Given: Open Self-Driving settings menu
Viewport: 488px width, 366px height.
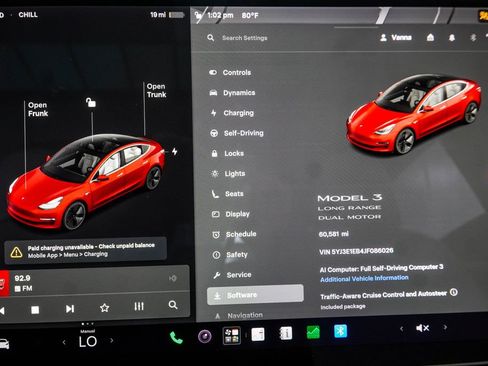Looking at the screenshot, I should click(x=237, y=133).
